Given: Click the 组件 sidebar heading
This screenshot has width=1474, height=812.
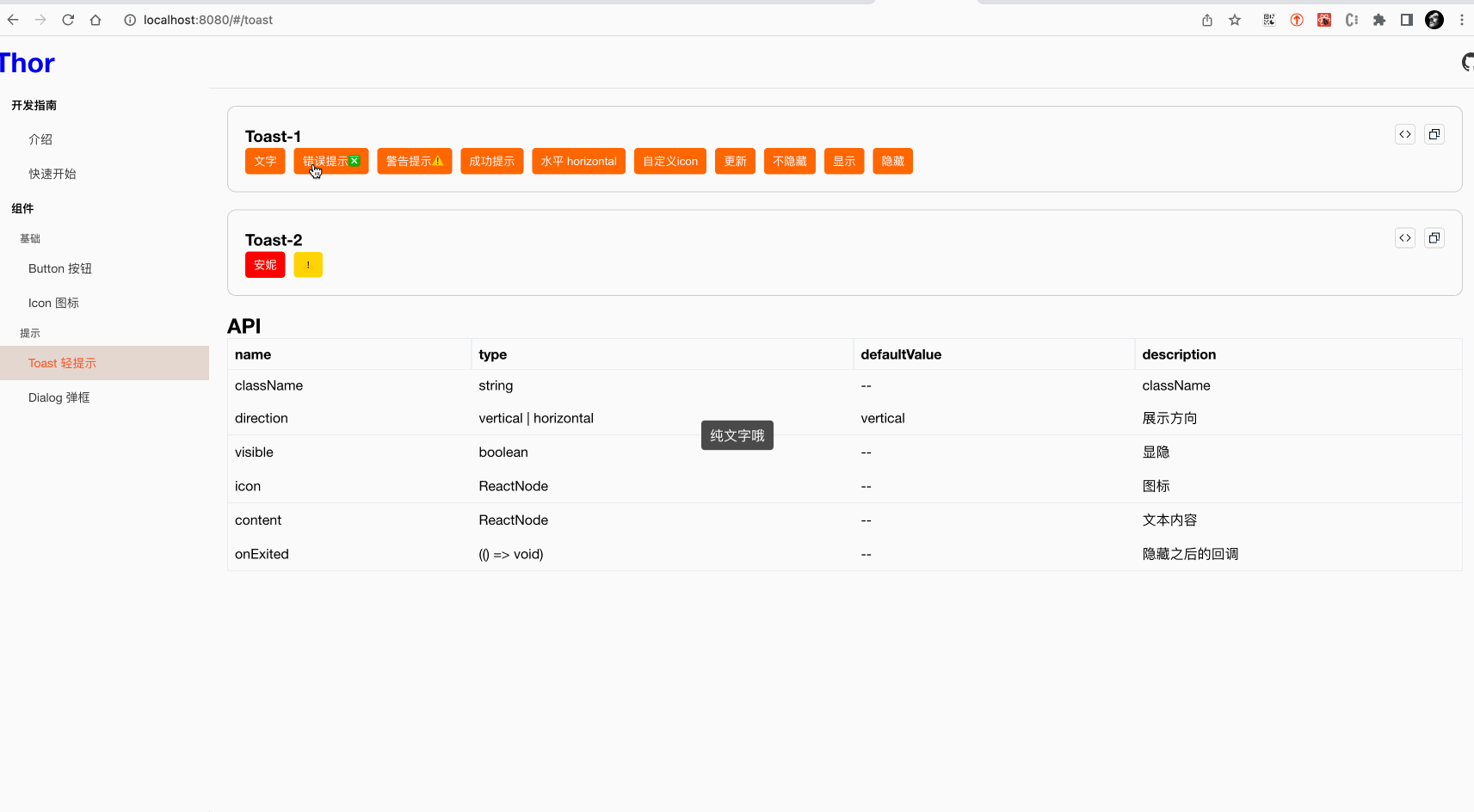Looking at the screenshot, I should (22, 208).
